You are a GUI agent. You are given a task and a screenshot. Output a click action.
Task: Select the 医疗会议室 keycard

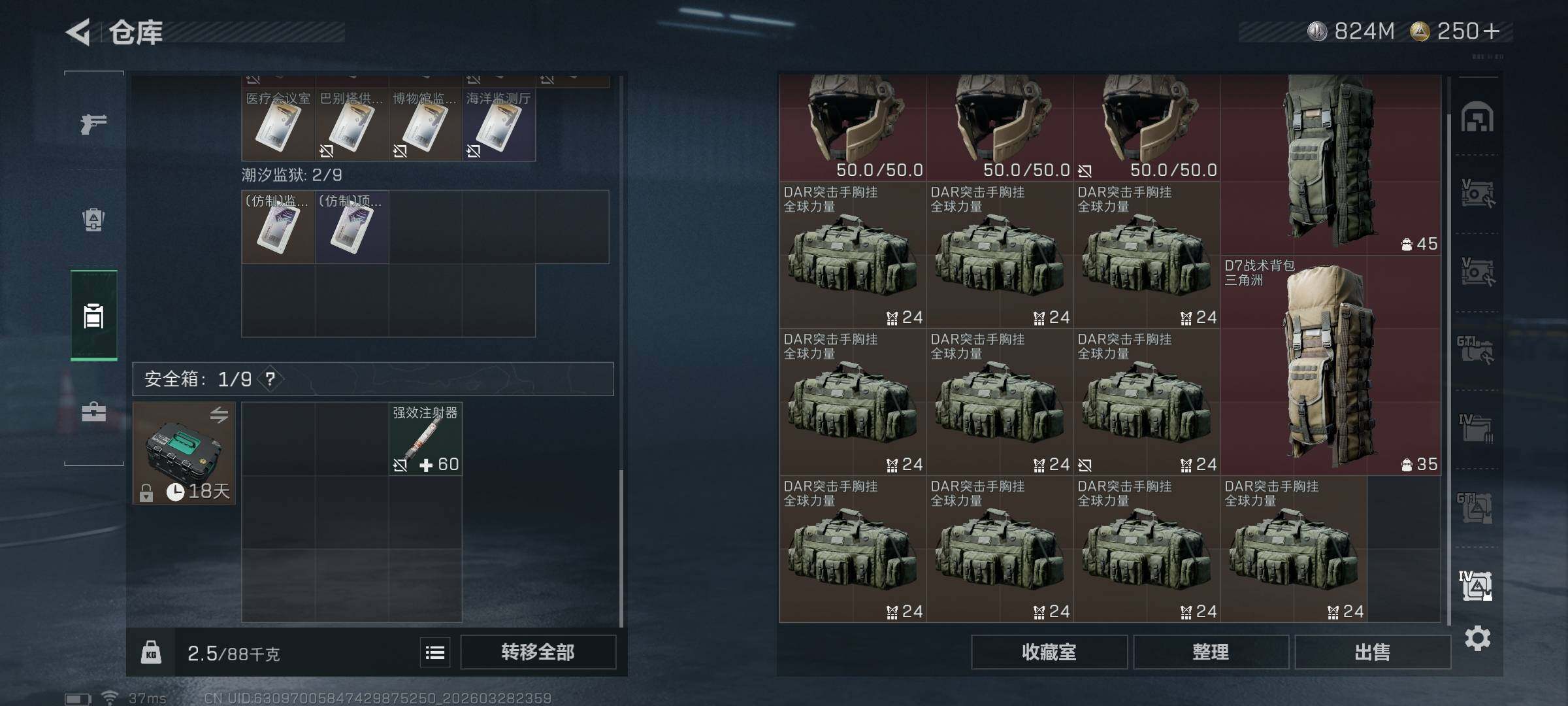click(x=278, y=124)
